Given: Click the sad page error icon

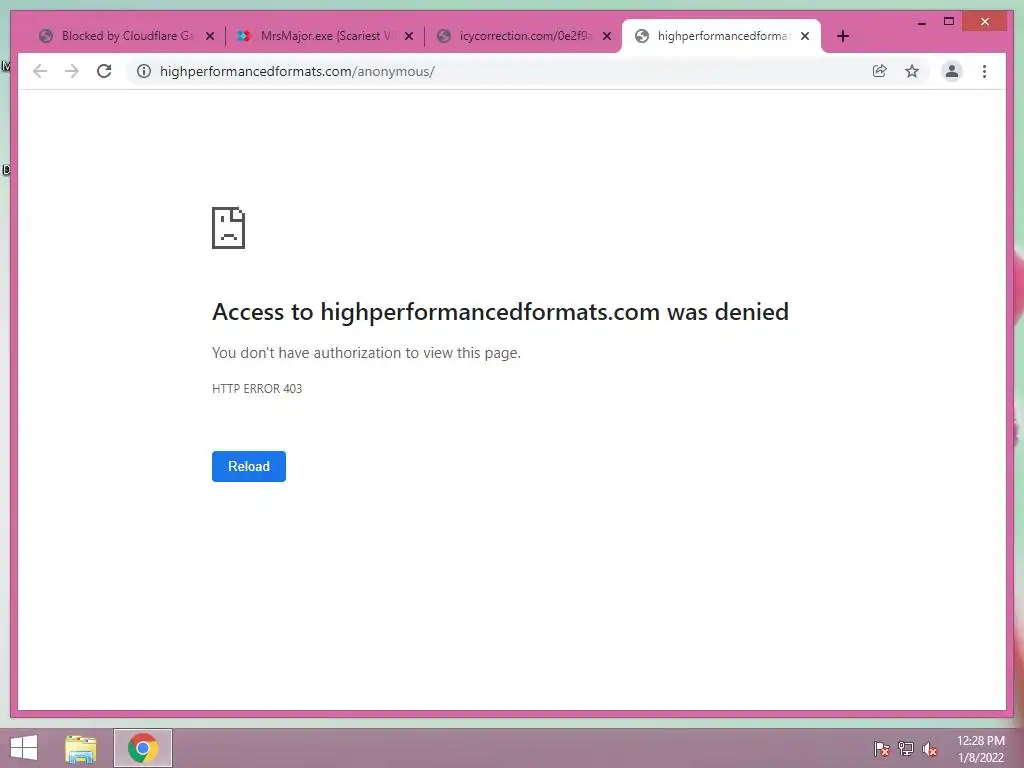Looking at the screenshot, I should 229,228.
